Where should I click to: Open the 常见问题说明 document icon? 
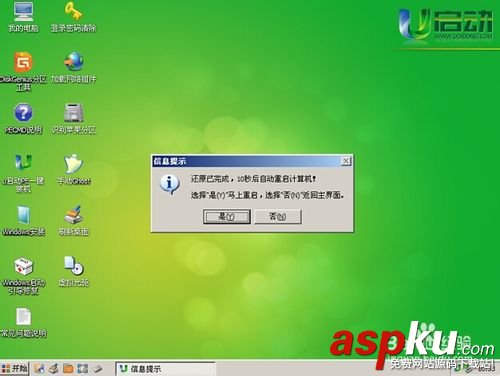[x=23, y=323]
